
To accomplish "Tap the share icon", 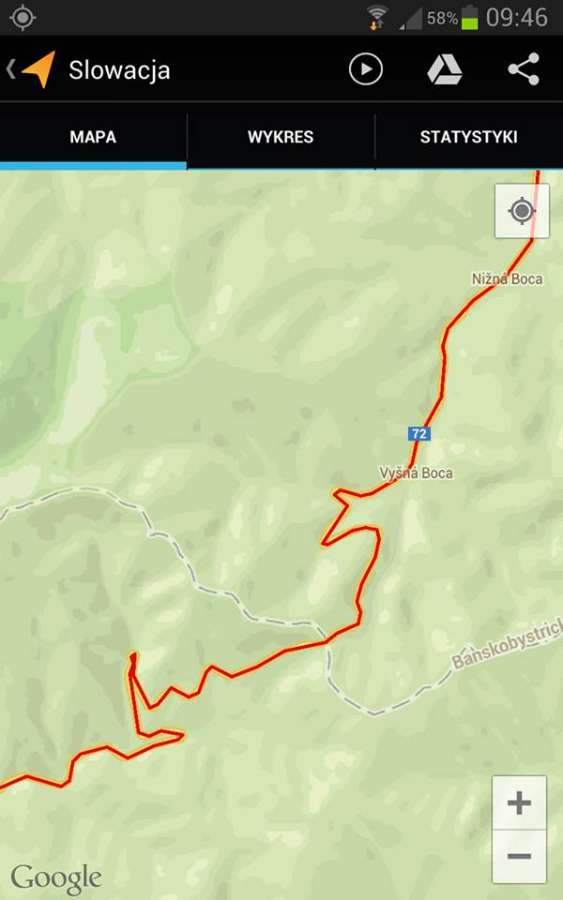I will [524, 69].
